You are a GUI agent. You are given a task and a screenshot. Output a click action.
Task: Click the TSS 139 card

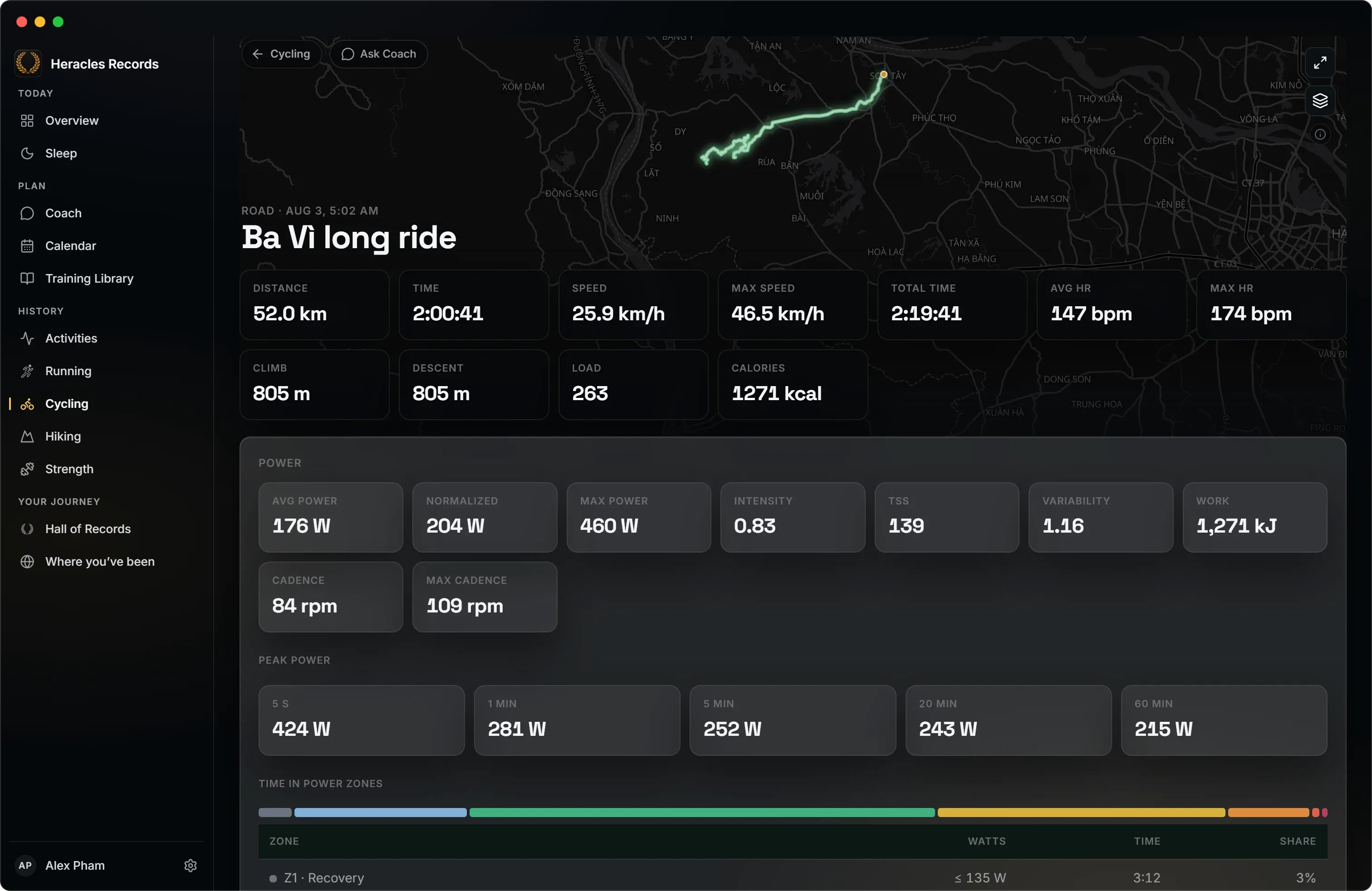pos(947,518)
